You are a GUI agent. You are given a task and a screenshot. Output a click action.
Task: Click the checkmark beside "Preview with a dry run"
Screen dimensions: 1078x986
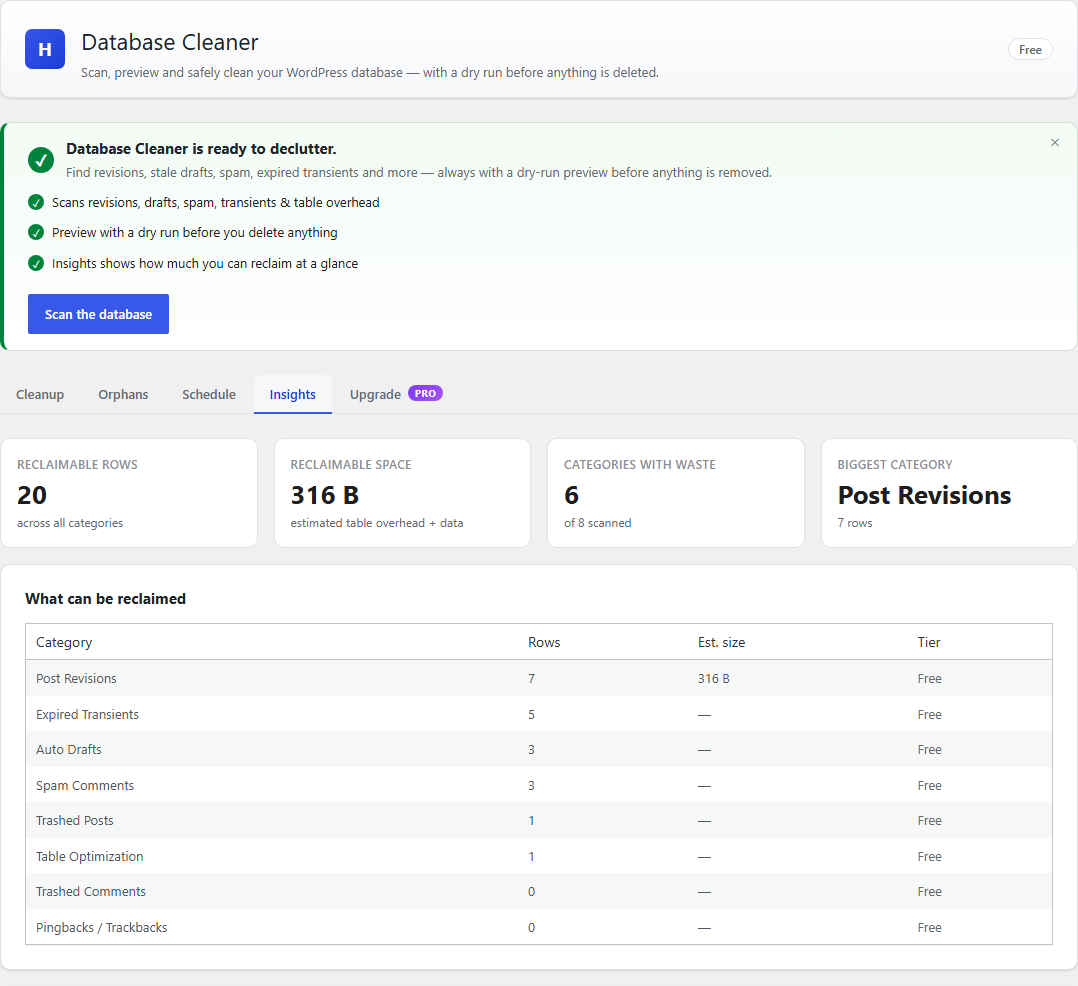tap(36, 232)
